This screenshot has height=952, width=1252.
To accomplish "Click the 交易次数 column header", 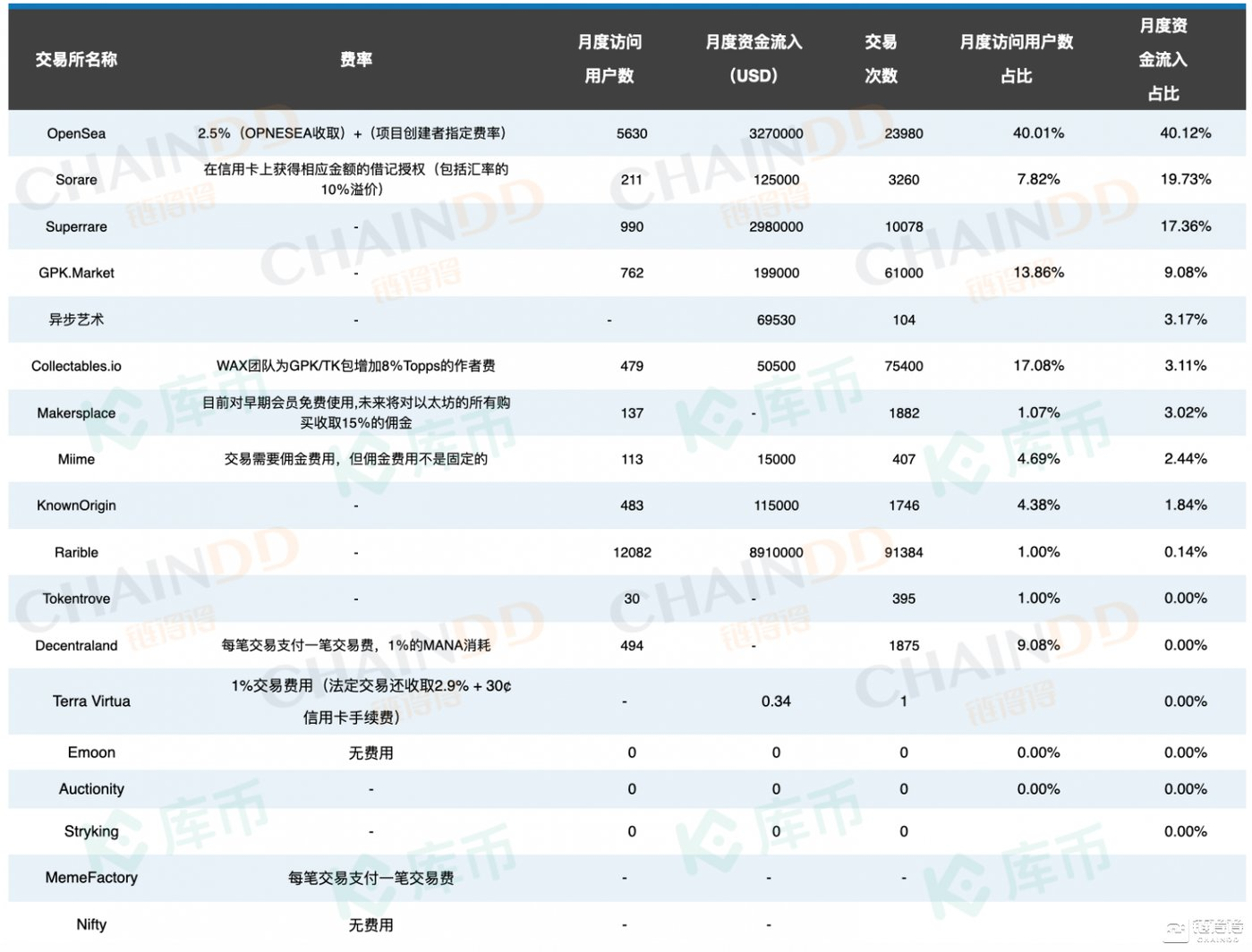I will (881, 59).
